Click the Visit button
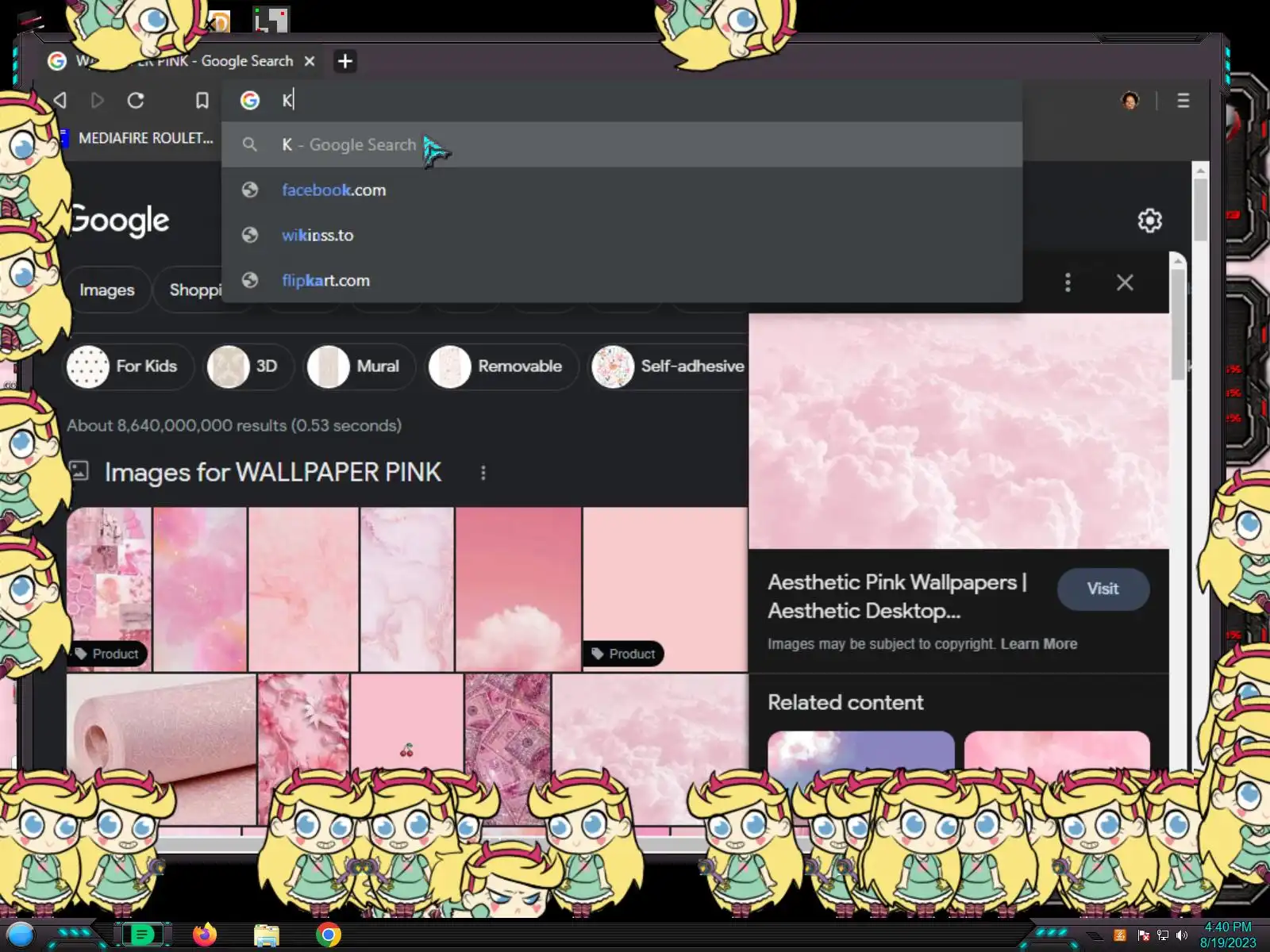Image resolution: width=1270 pixels, height=952 pixels. (1103, 589)
